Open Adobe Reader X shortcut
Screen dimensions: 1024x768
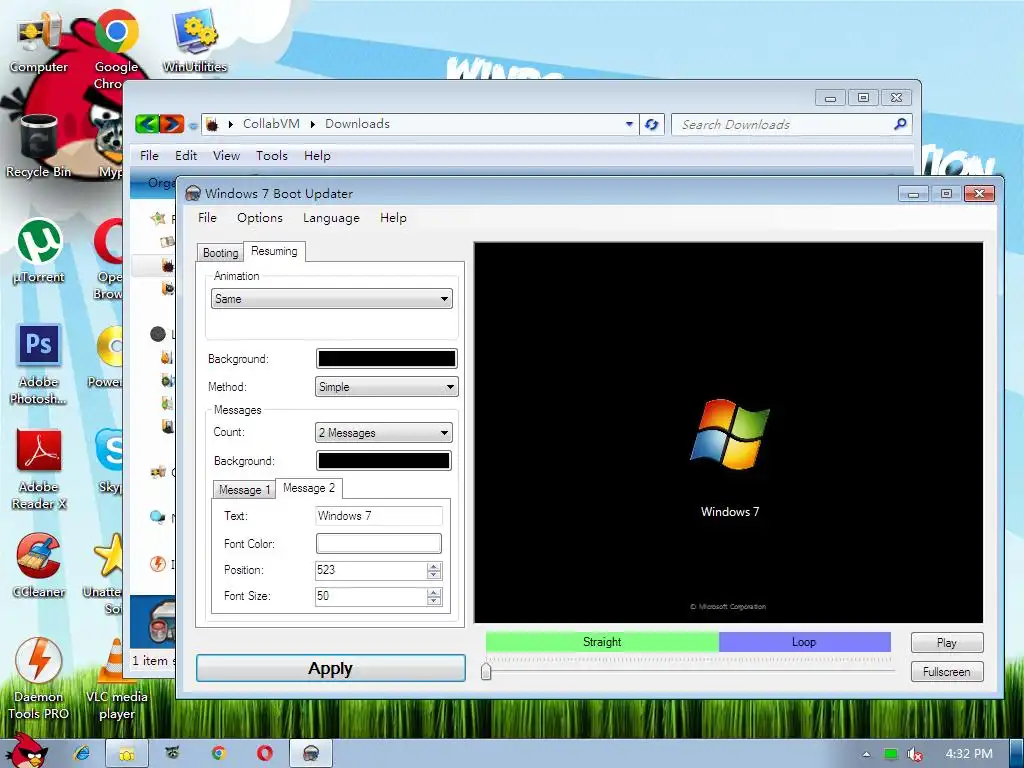point(39,469)
